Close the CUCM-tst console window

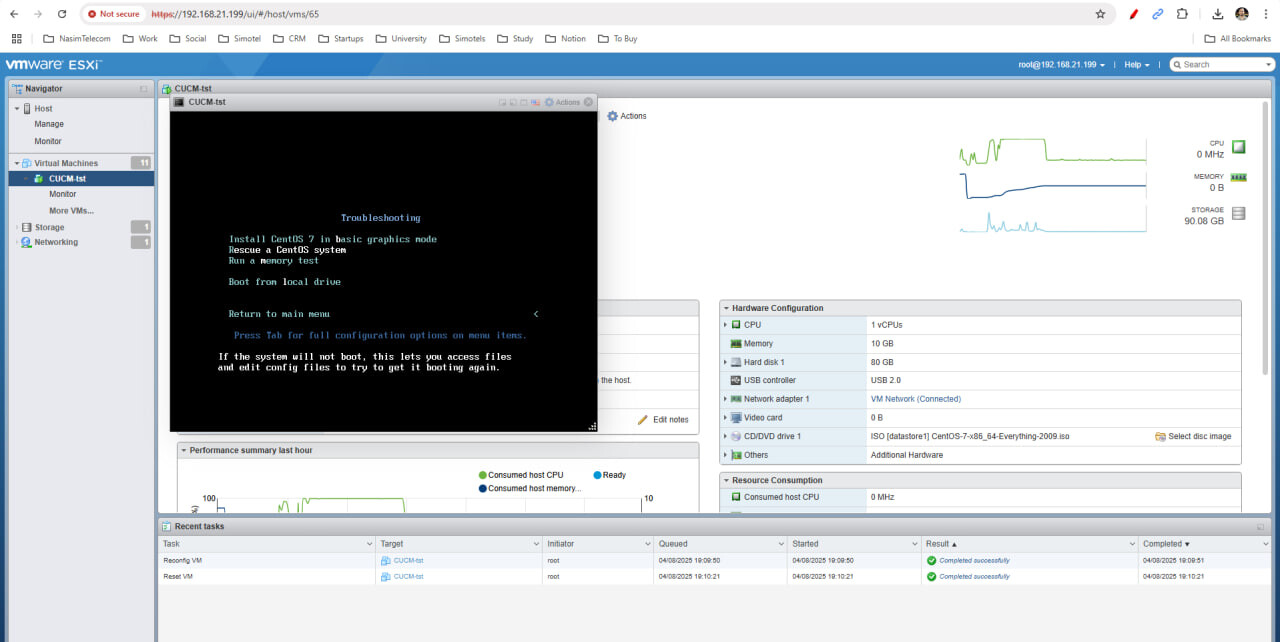(x=588, y=102)
